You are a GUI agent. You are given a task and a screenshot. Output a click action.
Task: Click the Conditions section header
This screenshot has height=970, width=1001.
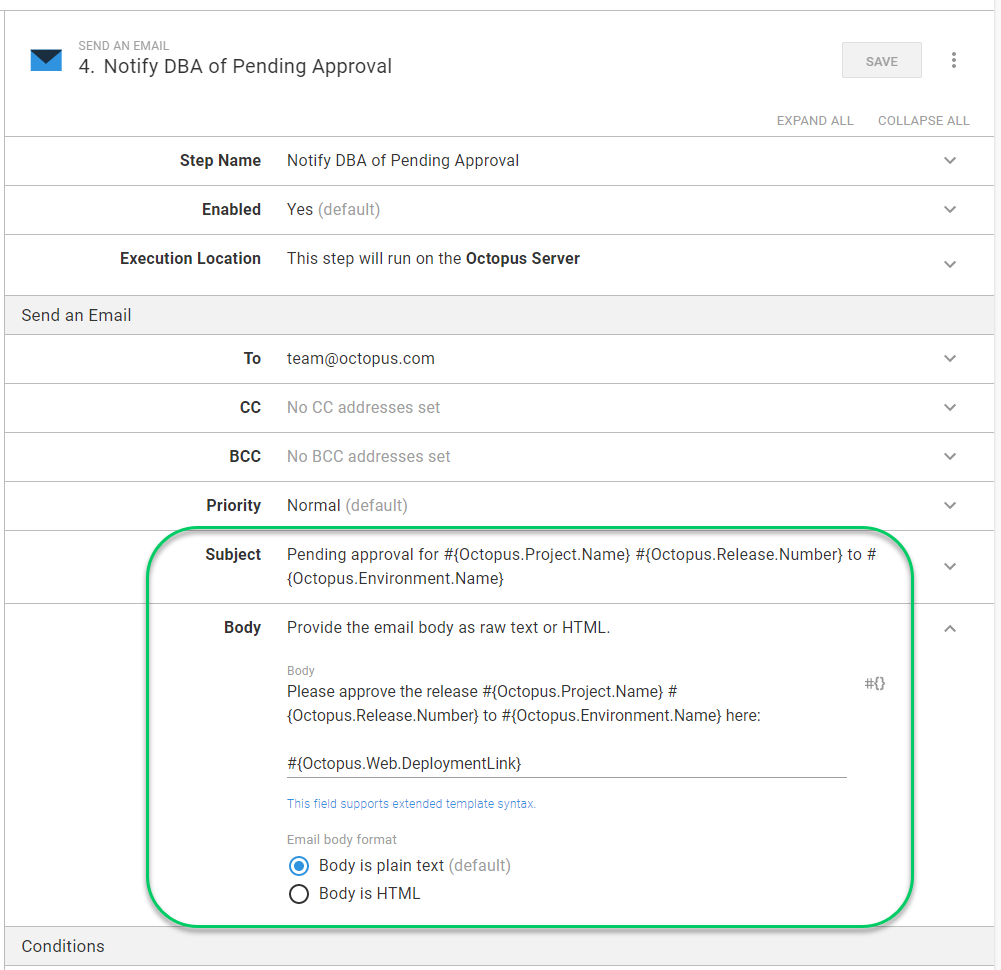(x=63, y=946)
